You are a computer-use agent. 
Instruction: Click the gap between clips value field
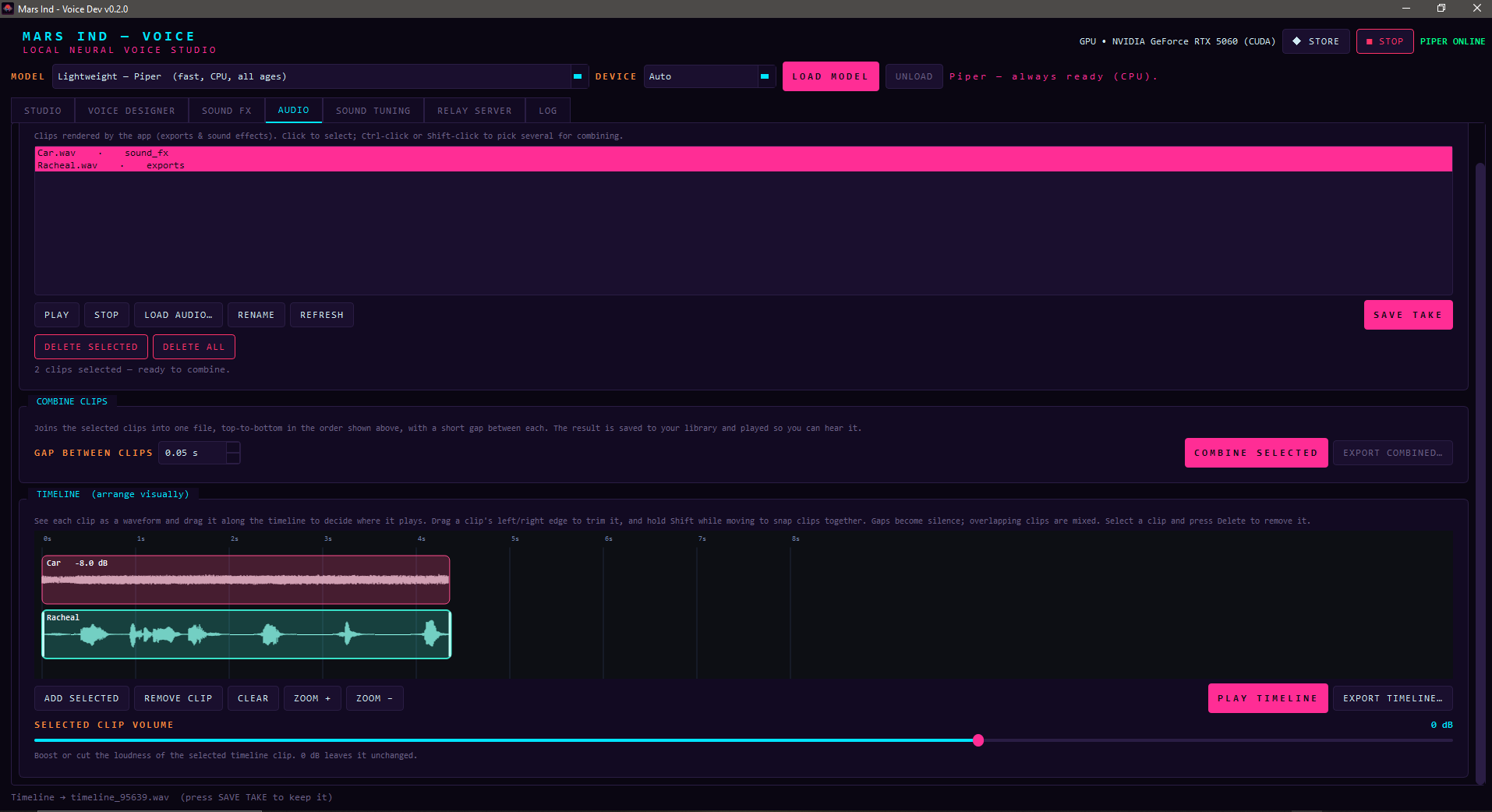tap(193, 453)
